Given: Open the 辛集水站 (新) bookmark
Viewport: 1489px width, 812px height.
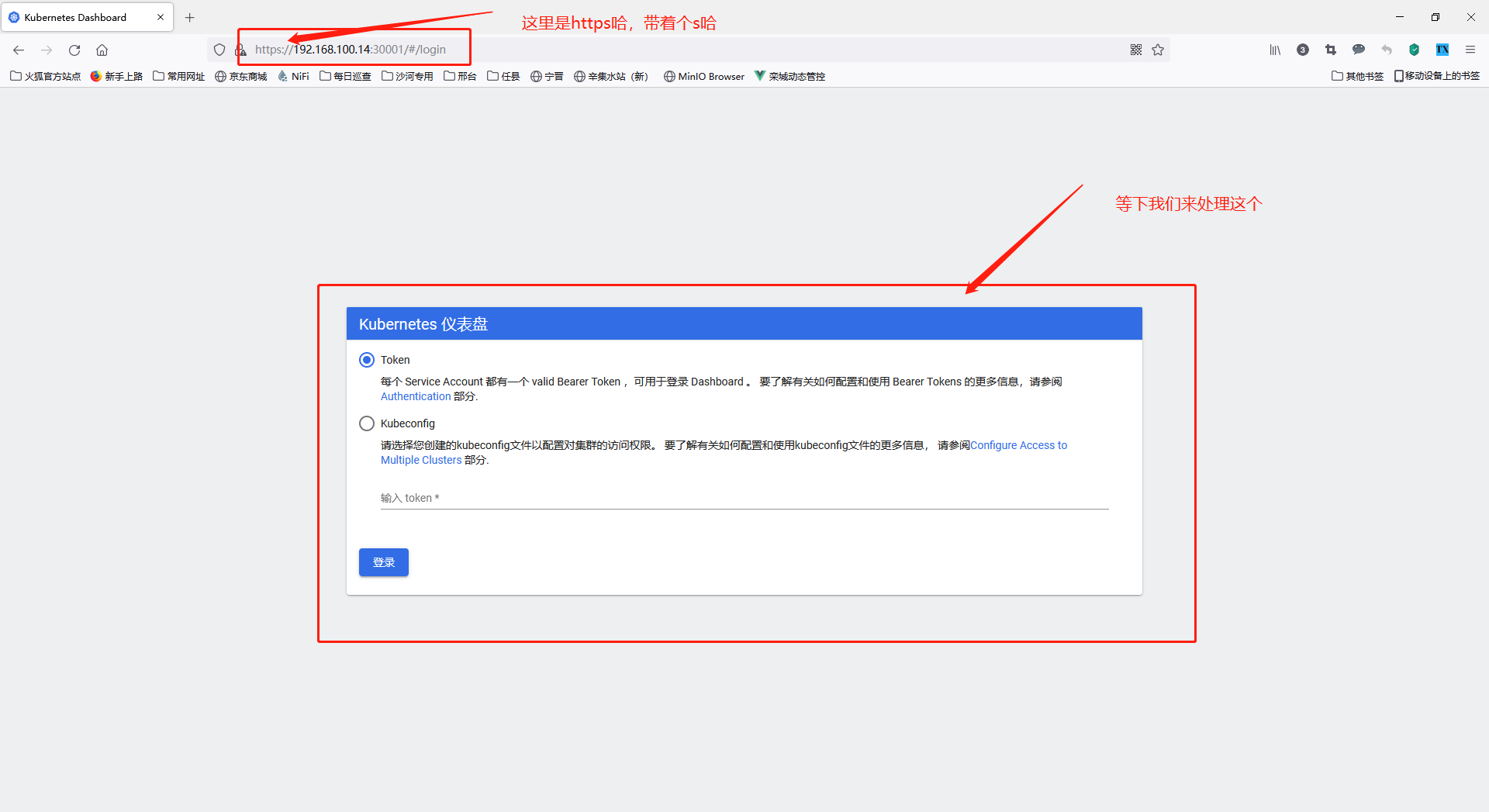Looking at the screenshot, I should [x=612, y=76].
